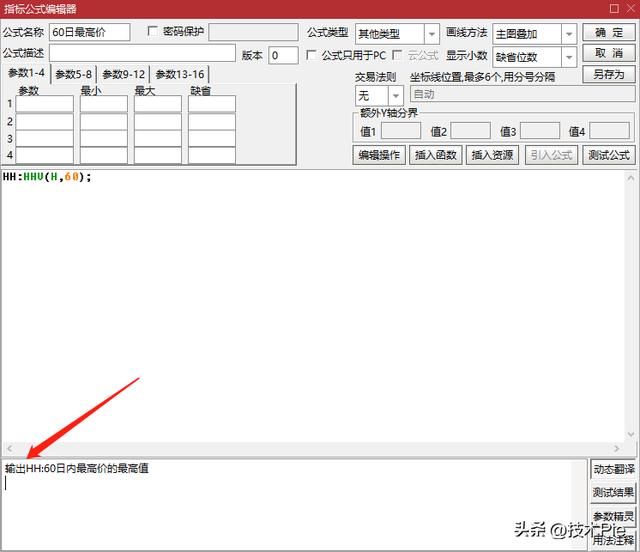640x552 pixels.
Task: Click the 取消 cancel button
Action: [608, 54]
